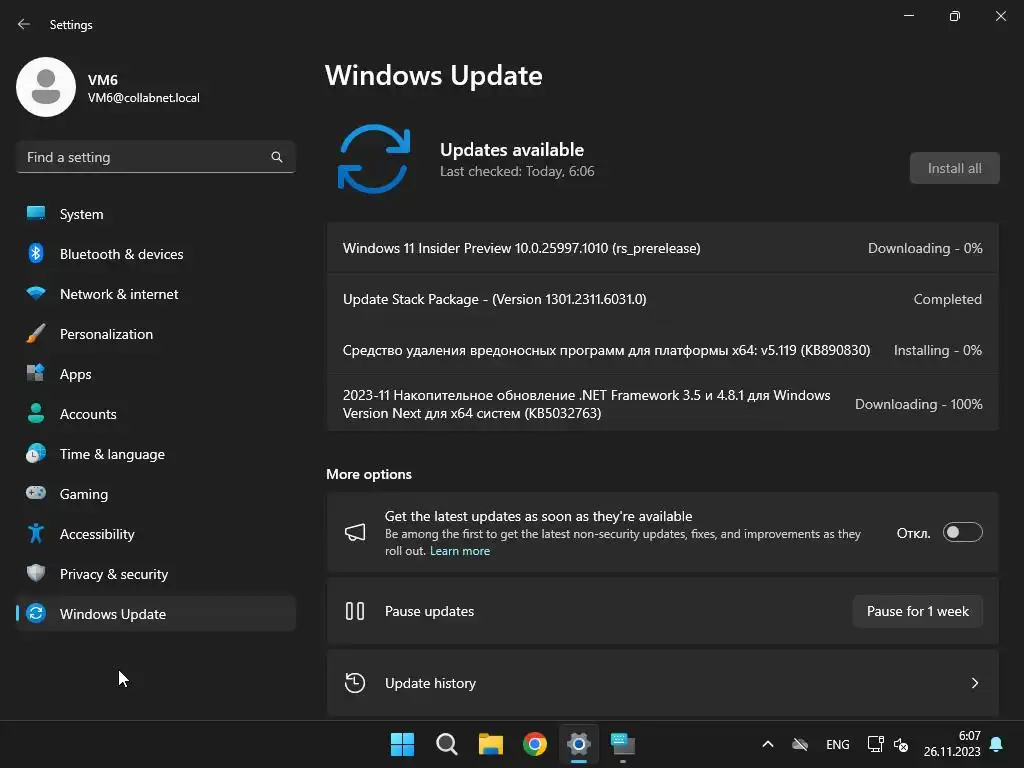Click Pause for 1 week button
Screen dimensions: 1024x768
(x=918, y=611)
